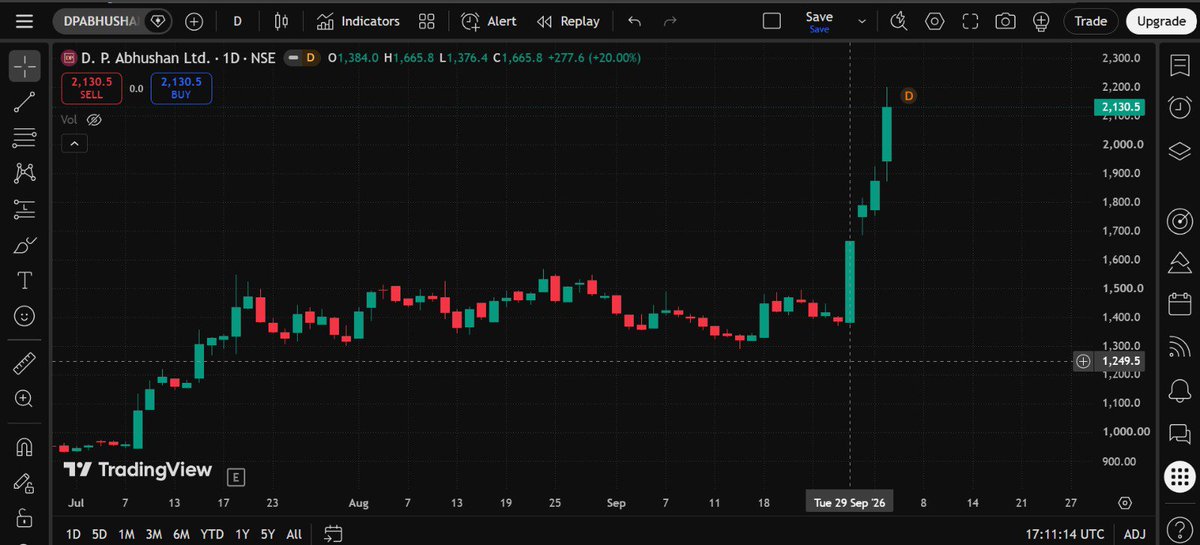The height and width of the screenshot is (545, 1200).
Task: Expand the Save layout dropdown arrow
Action: tap(862, 21)
